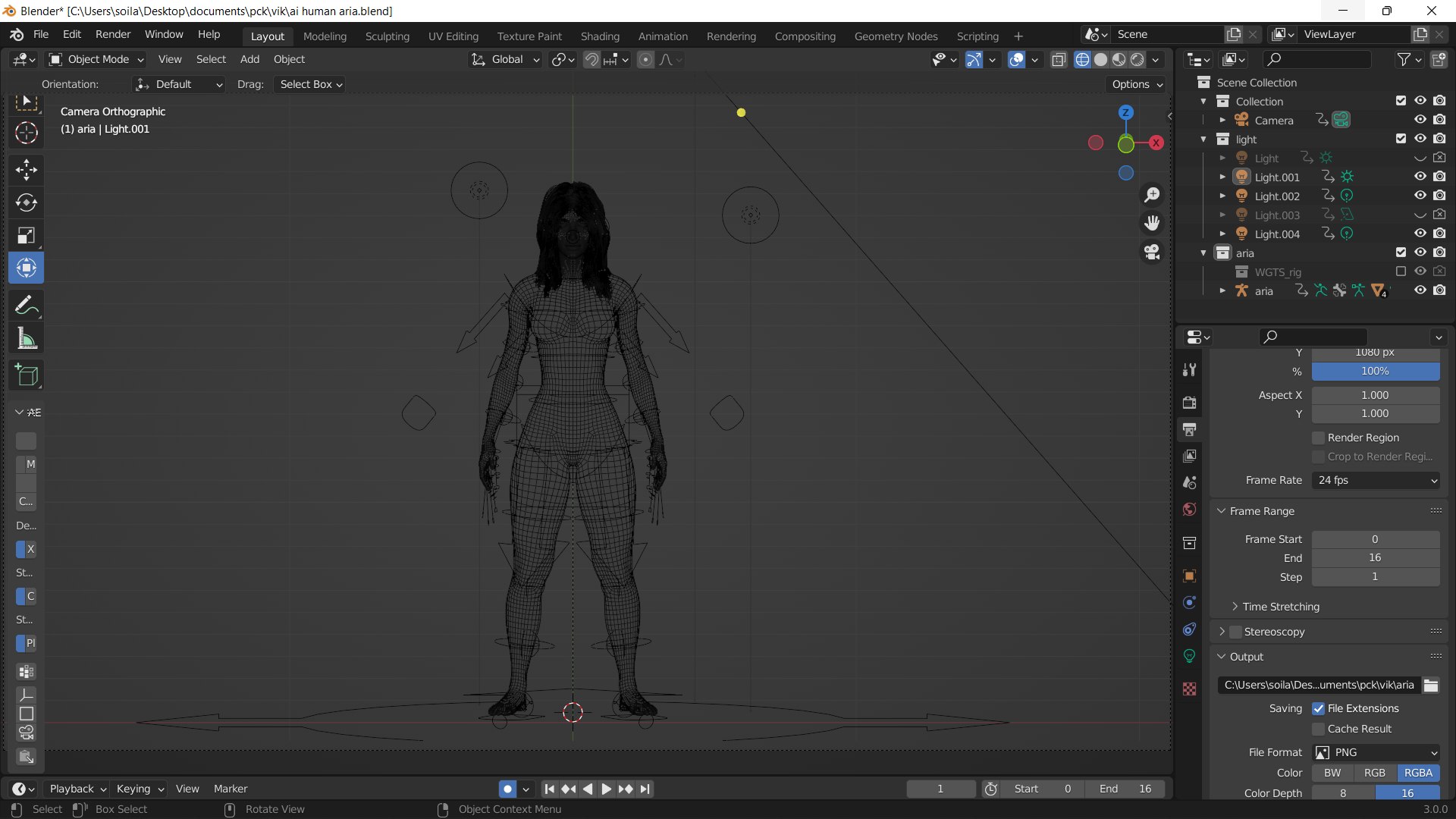
Task: Switch to the Animation workspace tab
Action: coord(663,36)
